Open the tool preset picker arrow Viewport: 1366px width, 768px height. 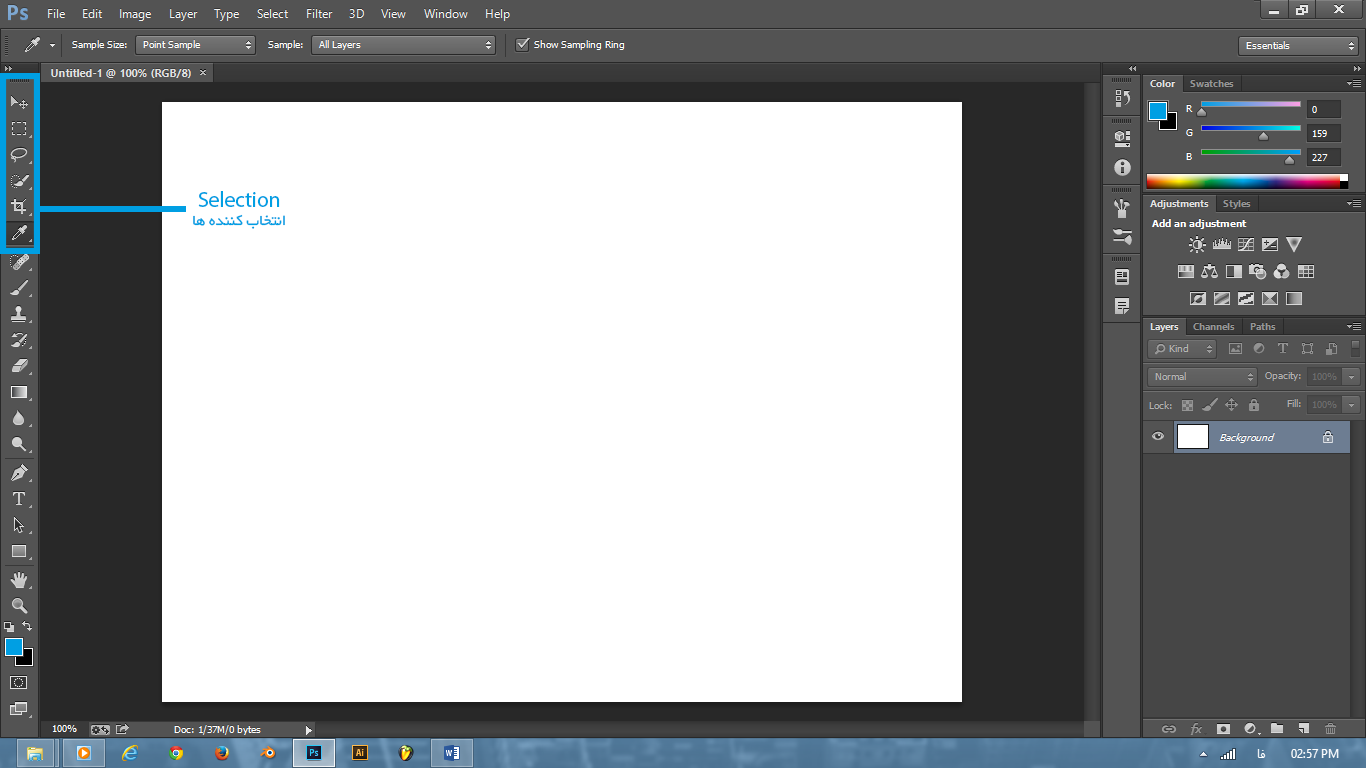tap(52, 45)
